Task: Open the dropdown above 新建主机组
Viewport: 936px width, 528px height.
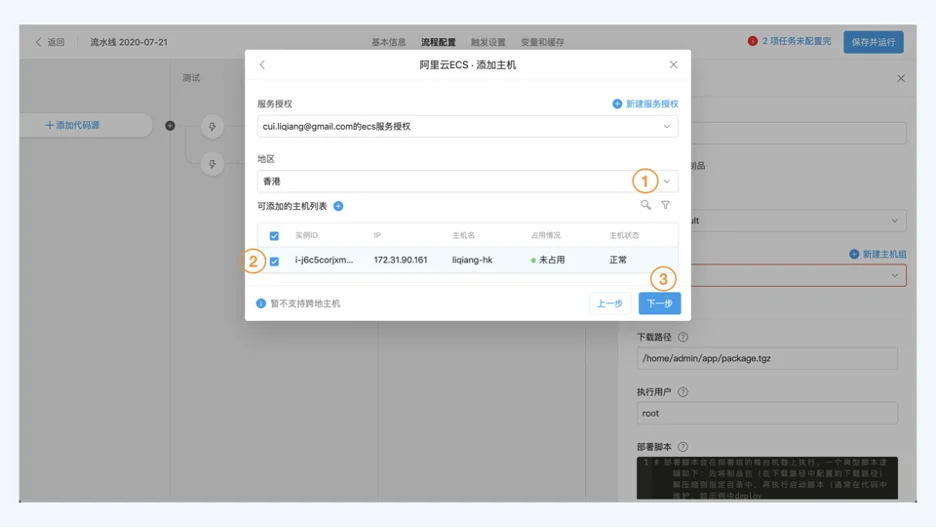Action: (799, 221)
